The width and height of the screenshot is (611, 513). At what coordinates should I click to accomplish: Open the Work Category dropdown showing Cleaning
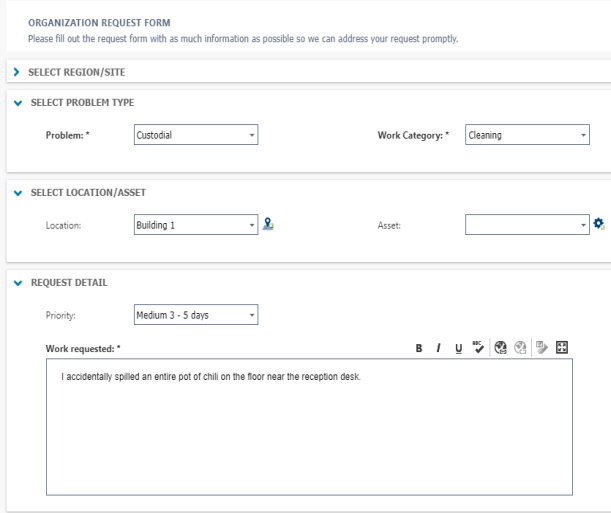coord(527,135)
